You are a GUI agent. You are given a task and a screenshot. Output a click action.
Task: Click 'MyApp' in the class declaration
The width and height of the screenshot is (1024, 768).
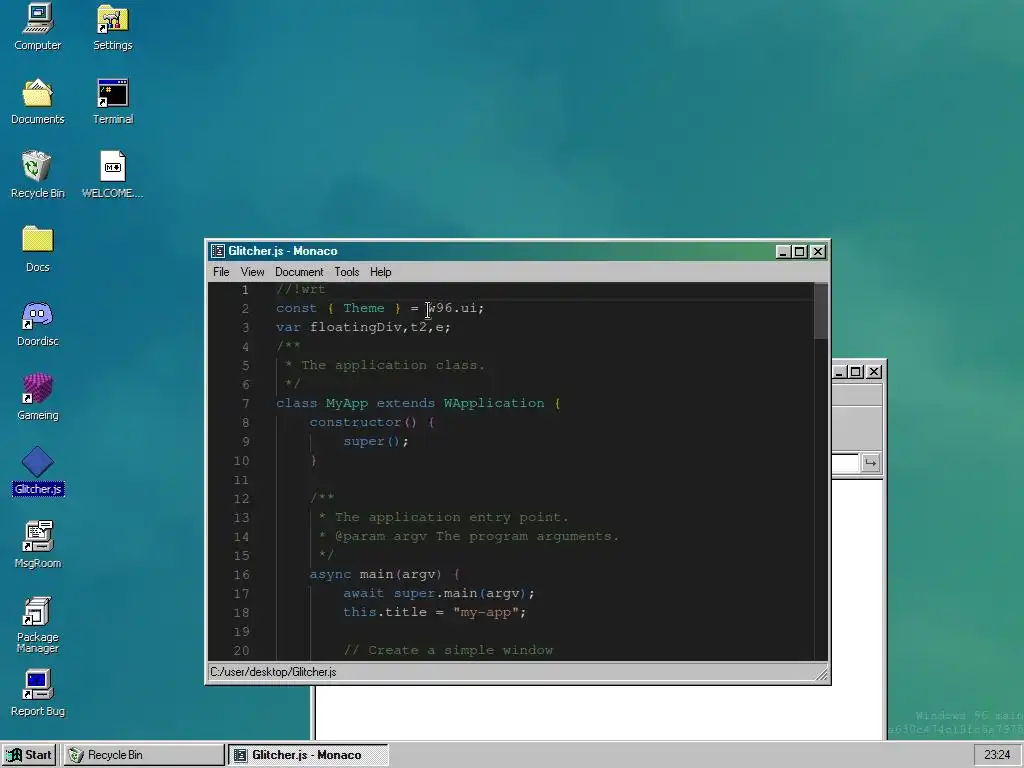(347, 404)
